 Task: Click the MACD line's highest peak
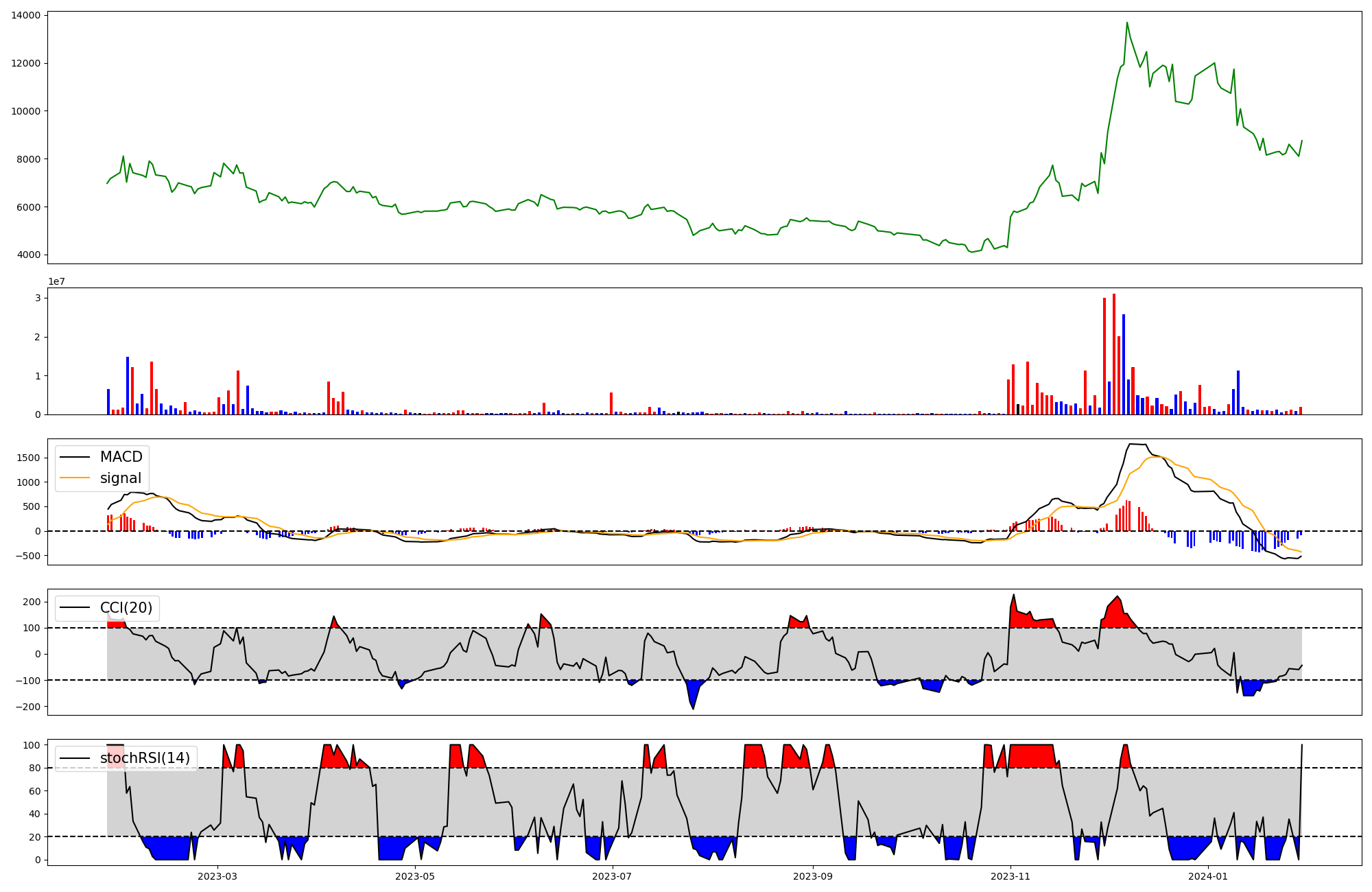1131,444
